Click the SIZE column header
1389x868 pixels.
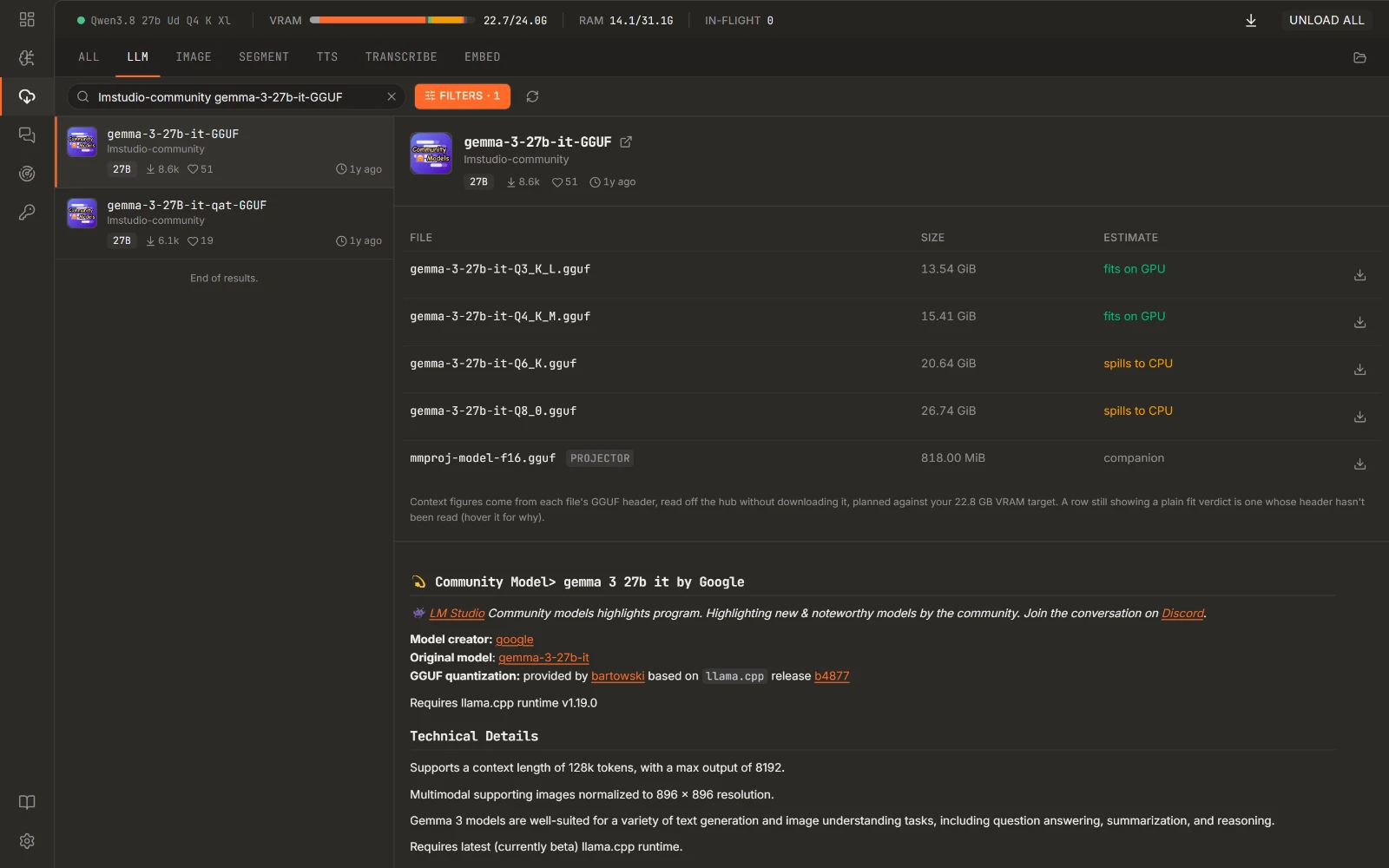(932, 238)
